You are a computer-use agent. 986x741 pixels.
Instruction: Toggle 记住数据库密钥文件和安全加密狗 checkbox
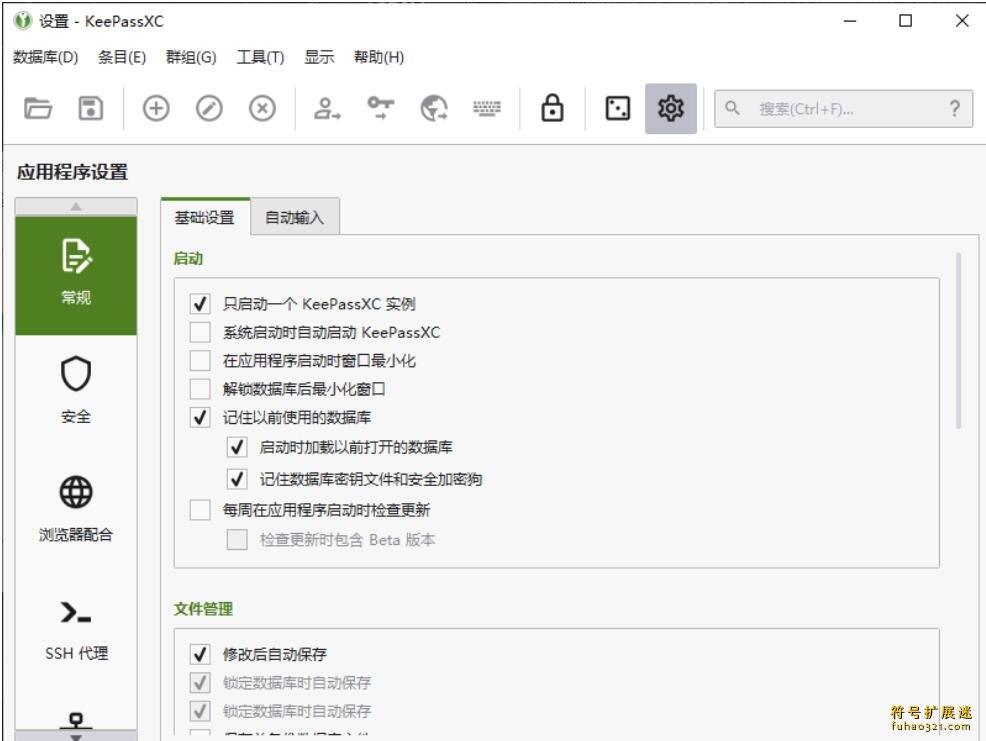click(x=237, y=479)
